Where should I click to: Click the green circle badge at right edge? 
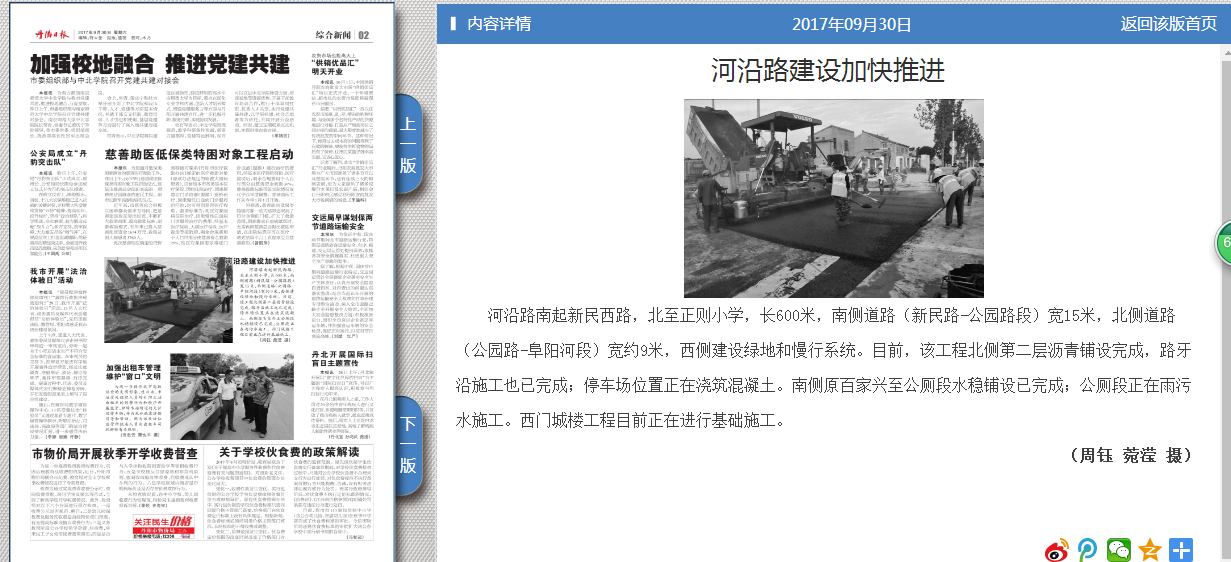pyautogui.click(x=1223, y=245)
